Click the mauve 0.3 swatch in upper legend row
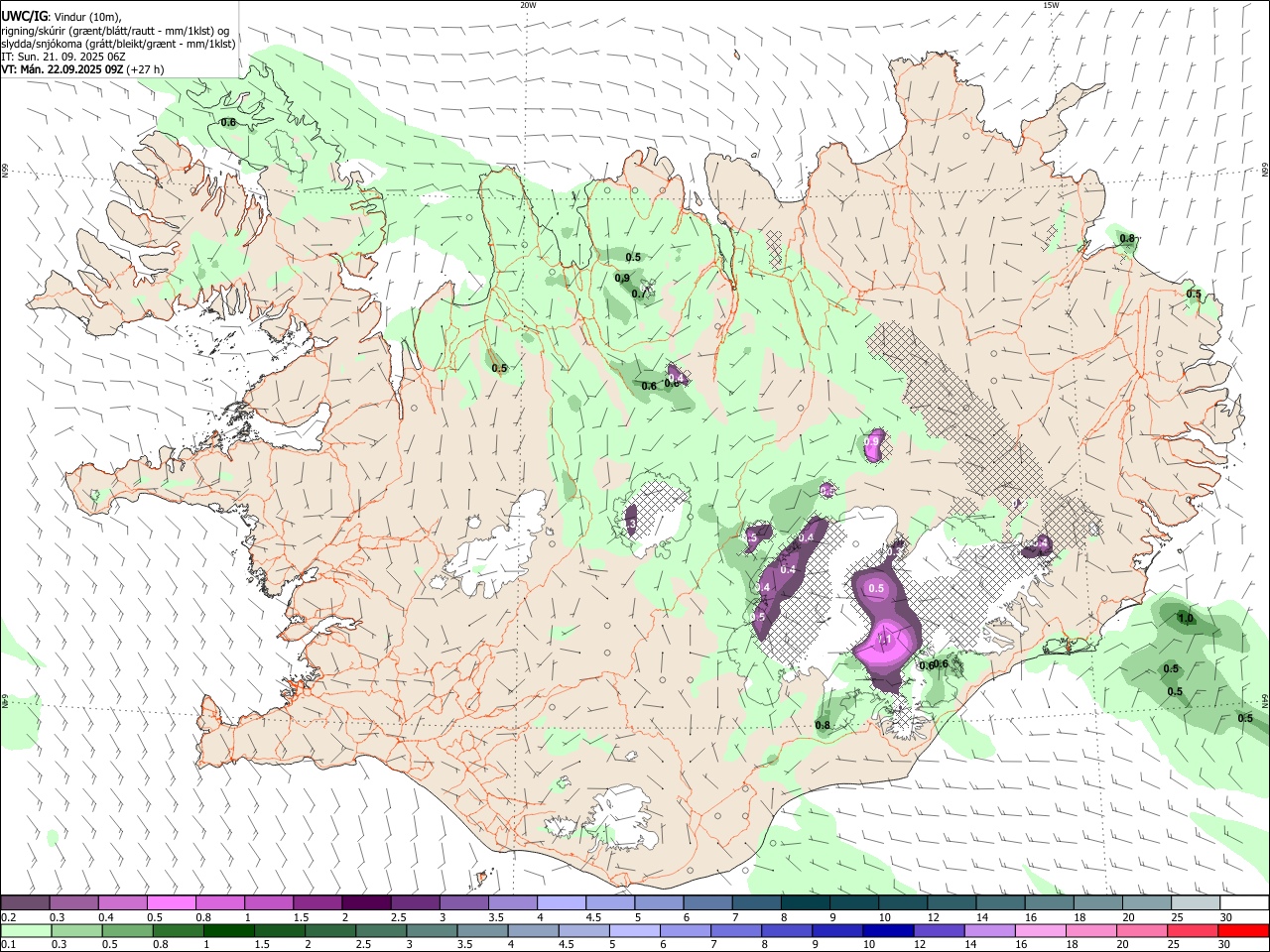 coord(73,903)
